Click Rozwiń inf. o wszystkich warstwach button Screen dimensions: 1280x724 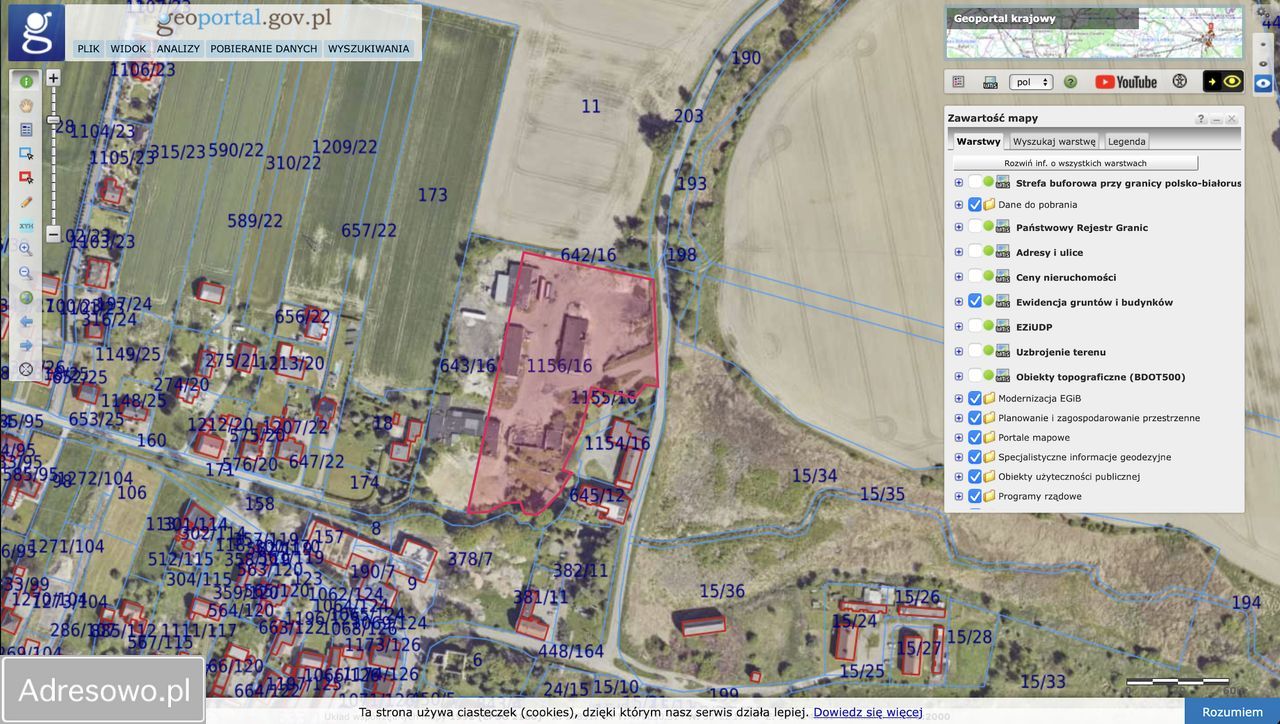[1075, 163]
